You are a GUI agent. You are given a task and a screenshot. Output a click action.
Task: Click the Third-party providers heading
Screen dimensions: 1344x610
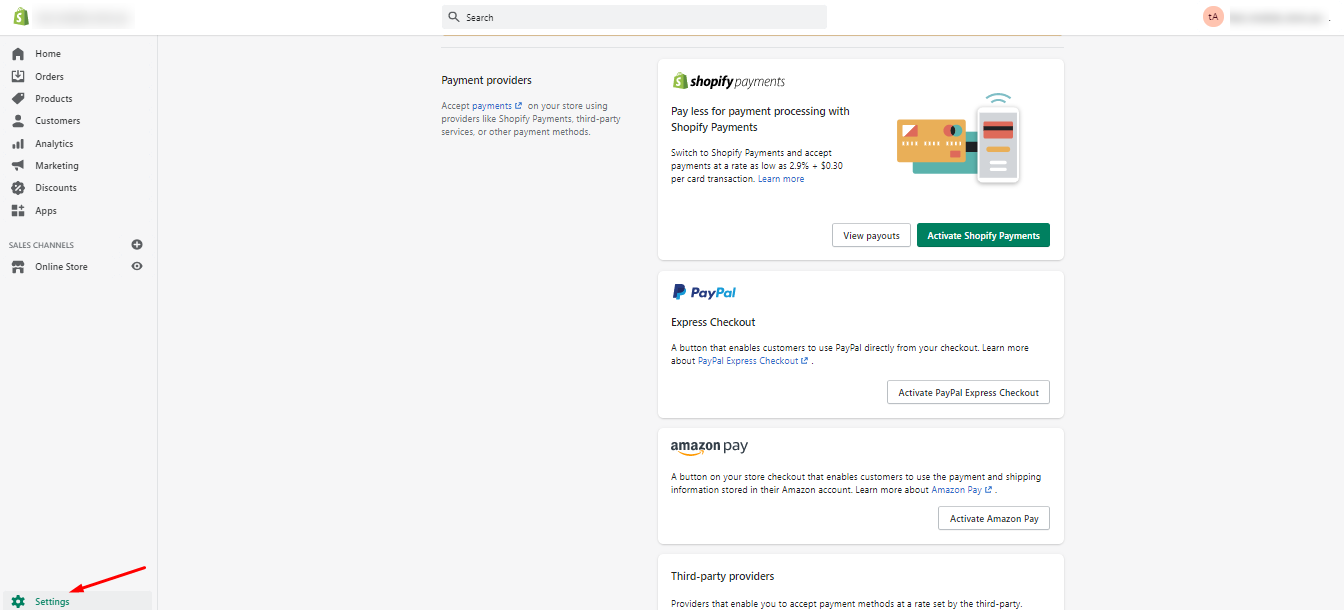pos(723,576)
